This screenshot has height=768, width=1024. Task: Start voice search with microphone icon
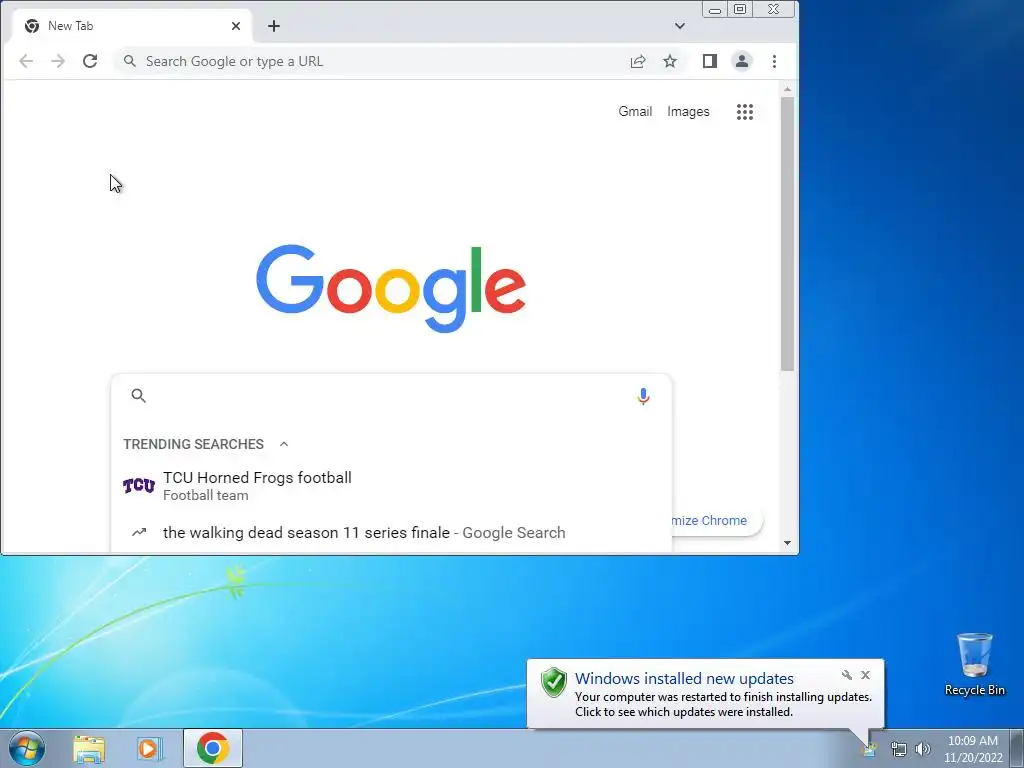pos(643,396)
